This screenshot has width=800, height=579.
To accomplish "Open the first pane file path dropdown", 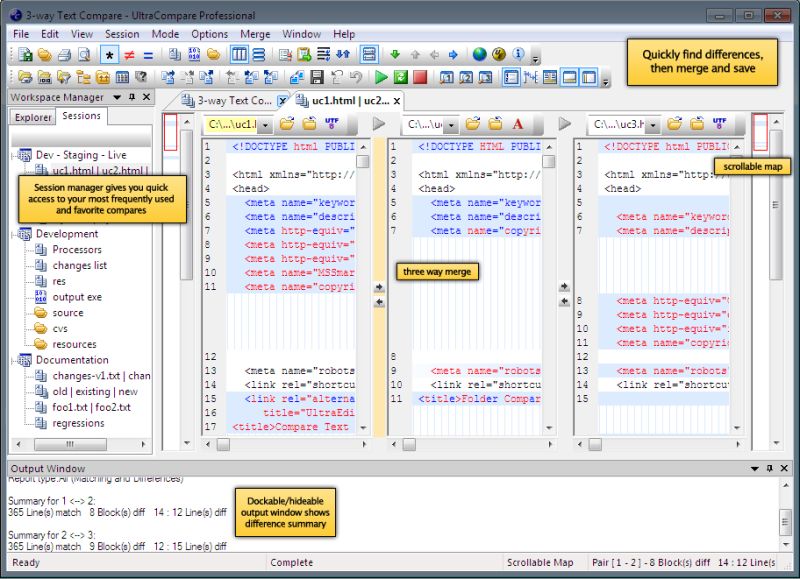I will [x=265, y=124].
